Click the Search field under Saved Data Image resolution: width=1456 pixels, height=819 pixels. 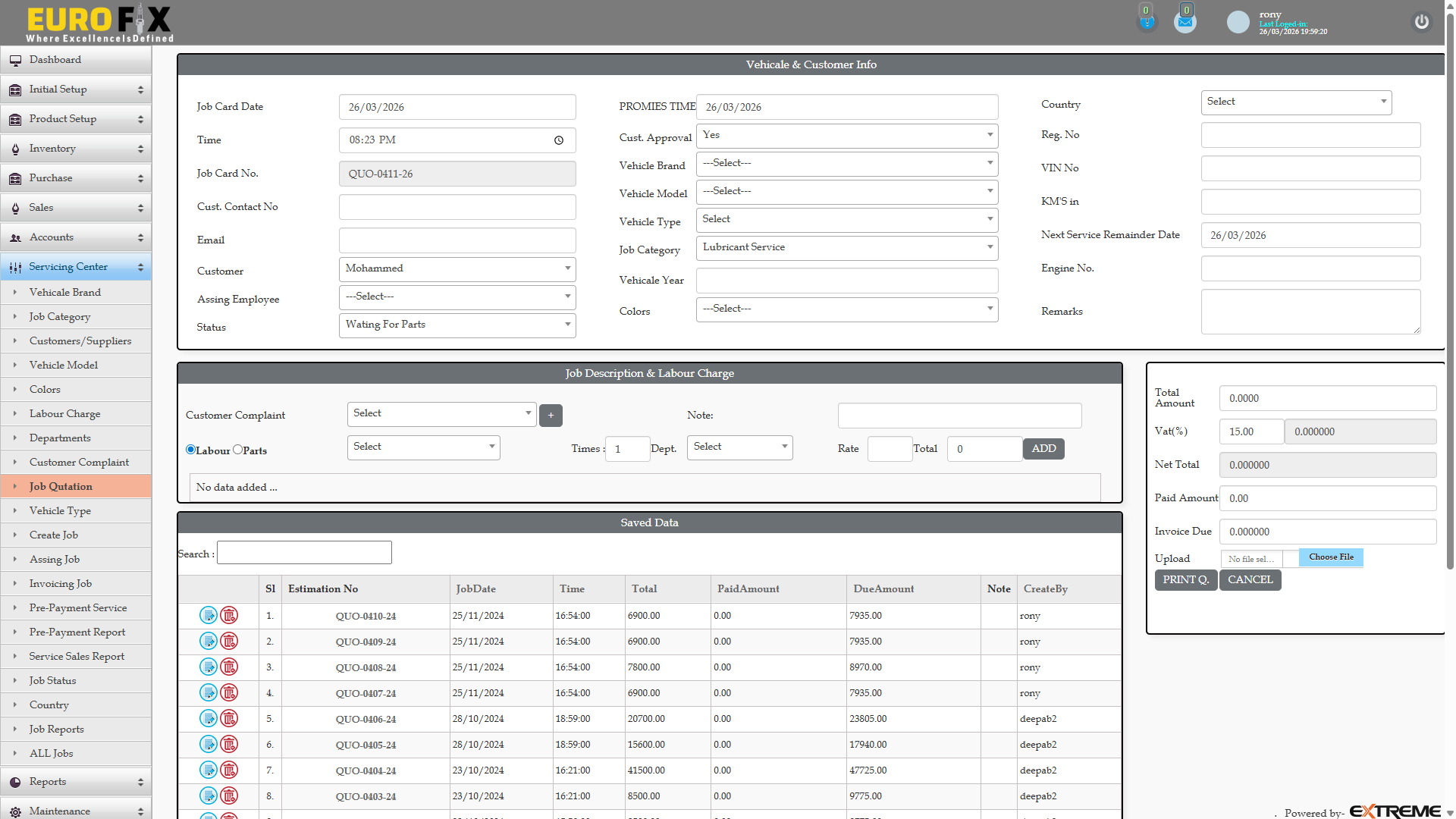pyautogui.click(x=303, y=552)
